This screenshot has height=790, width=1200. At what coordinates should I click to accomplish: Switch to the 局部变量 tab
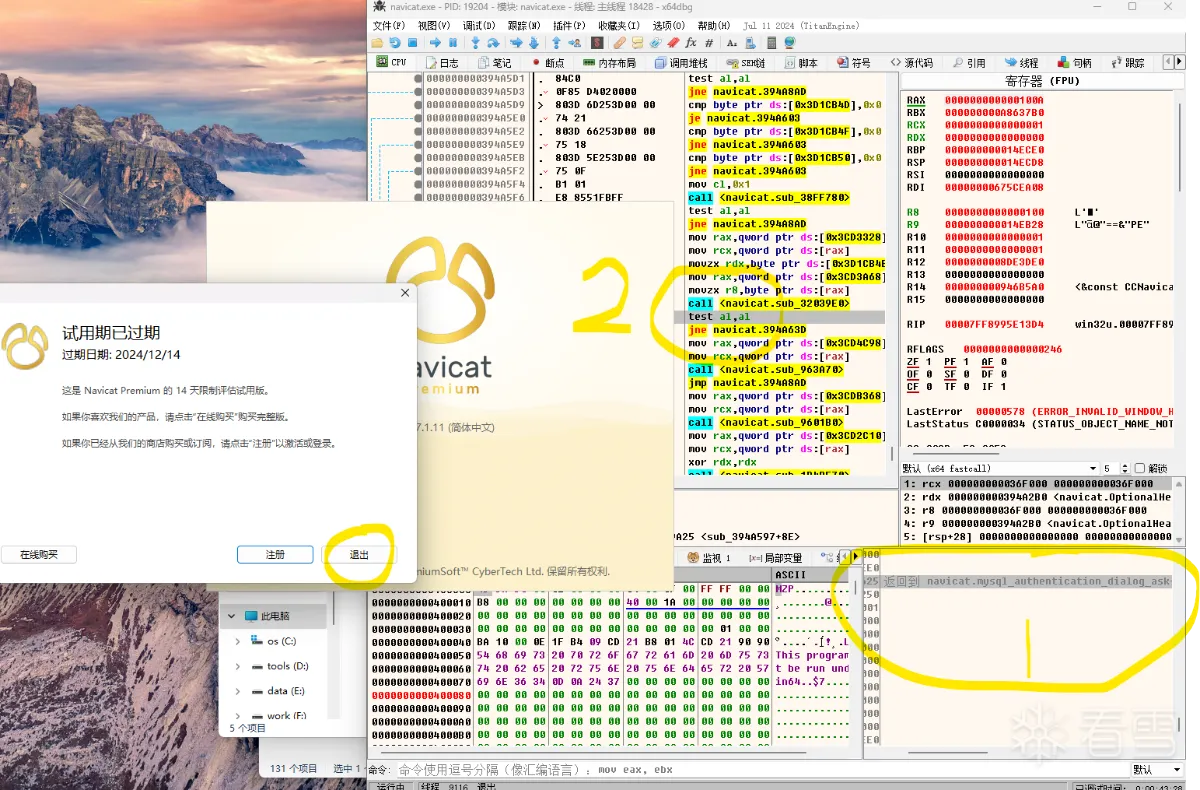click(775, 557)
